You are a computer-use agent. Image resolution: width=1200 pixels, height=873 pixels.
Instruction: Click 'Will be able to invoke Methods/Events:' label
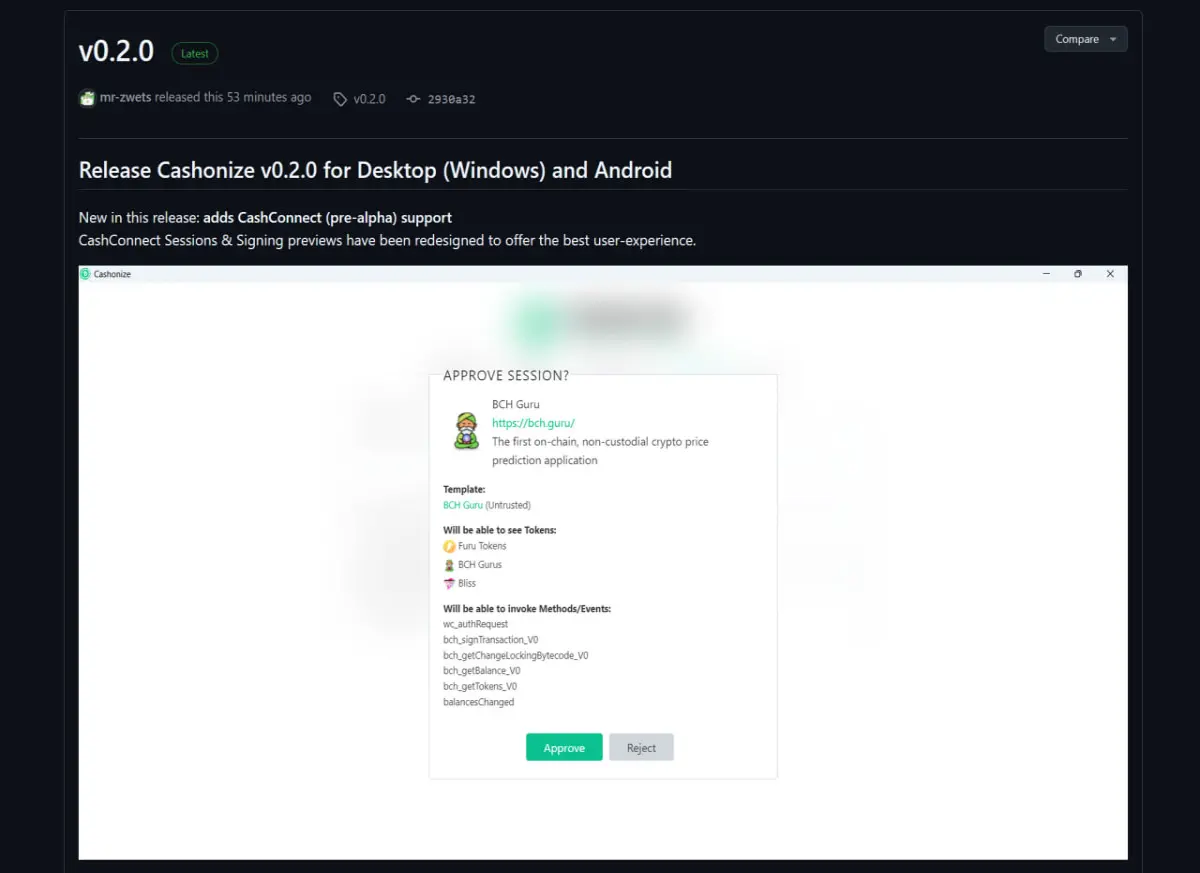tap(527, 609)
